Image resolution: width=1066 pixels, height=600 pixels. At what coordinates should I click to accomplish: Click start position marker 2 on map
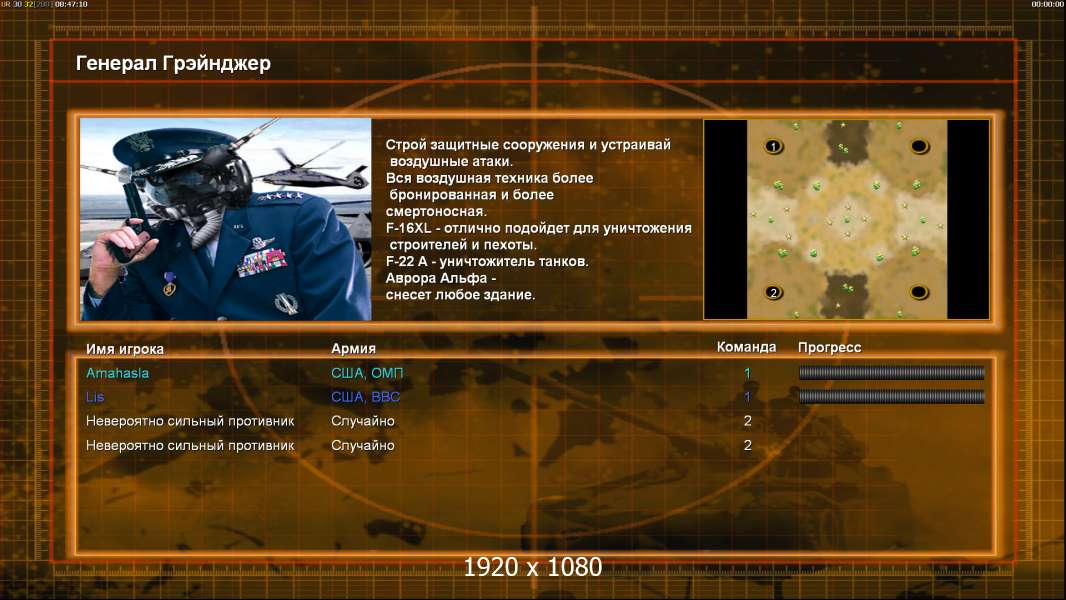773,293
